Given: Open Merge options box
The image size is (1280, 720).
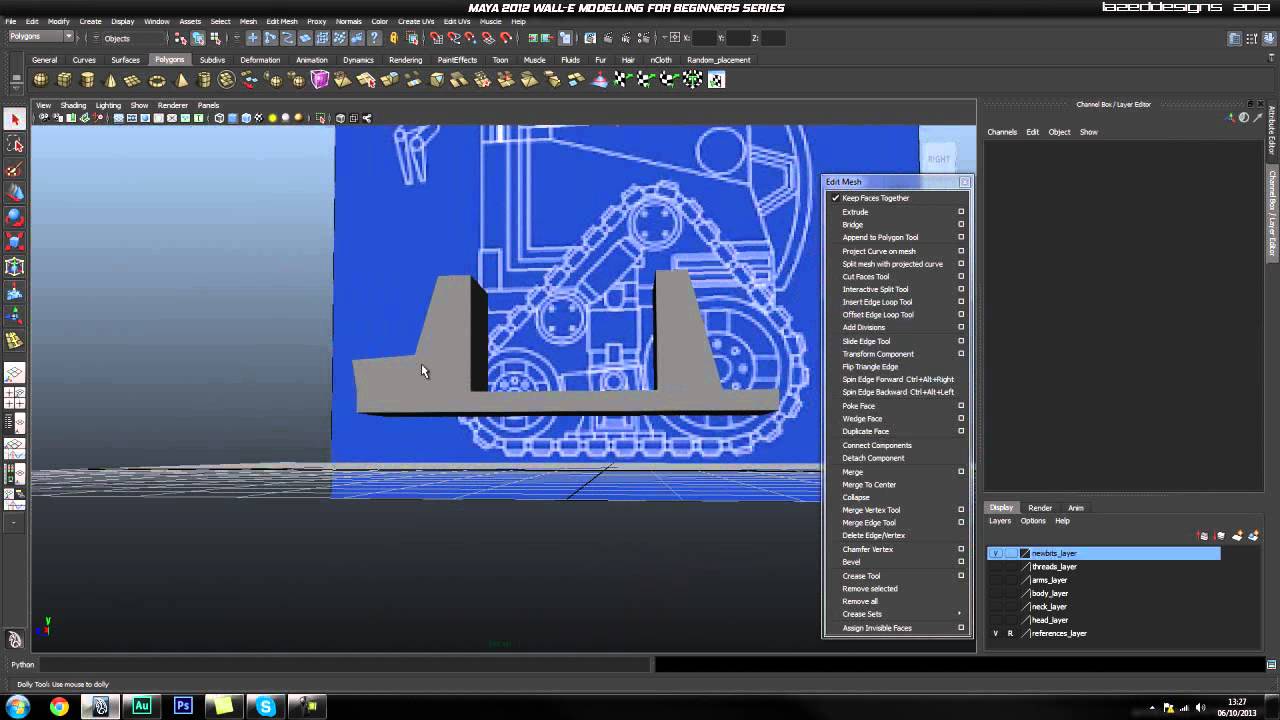Looking at the screenshot, I should point(961,472).
